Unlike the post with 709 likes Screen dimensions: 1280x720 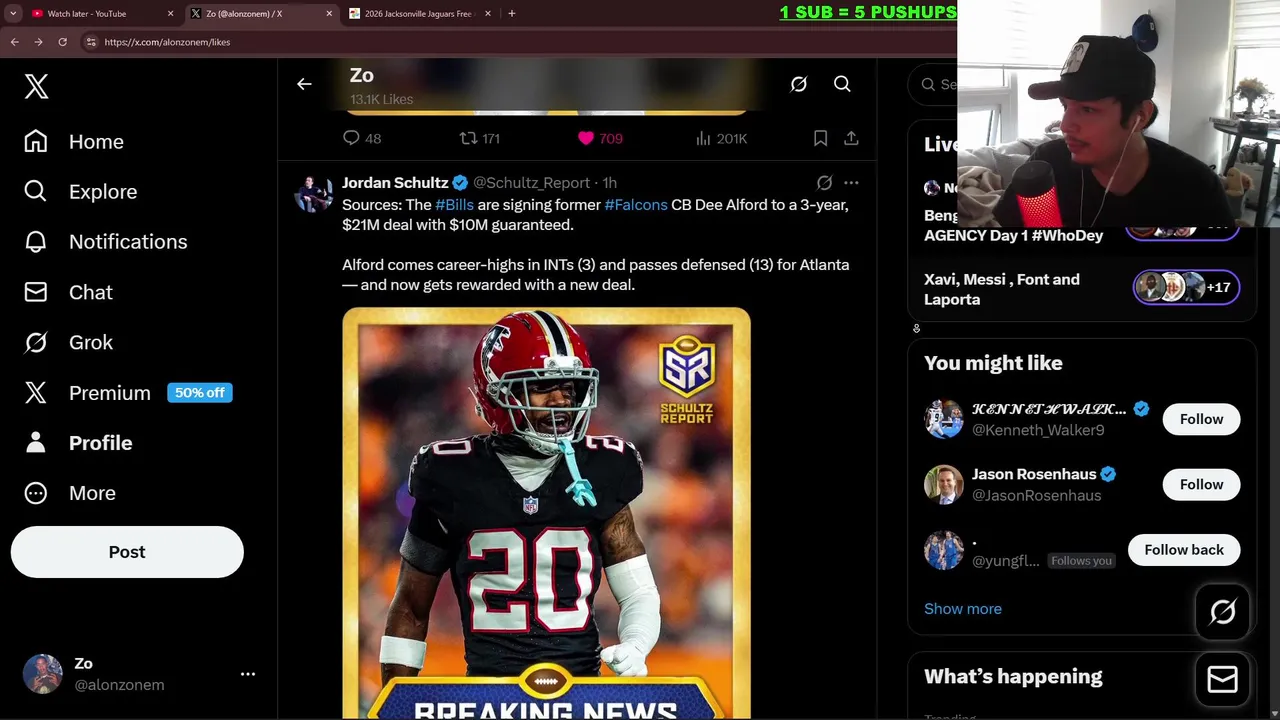point(586,138)
